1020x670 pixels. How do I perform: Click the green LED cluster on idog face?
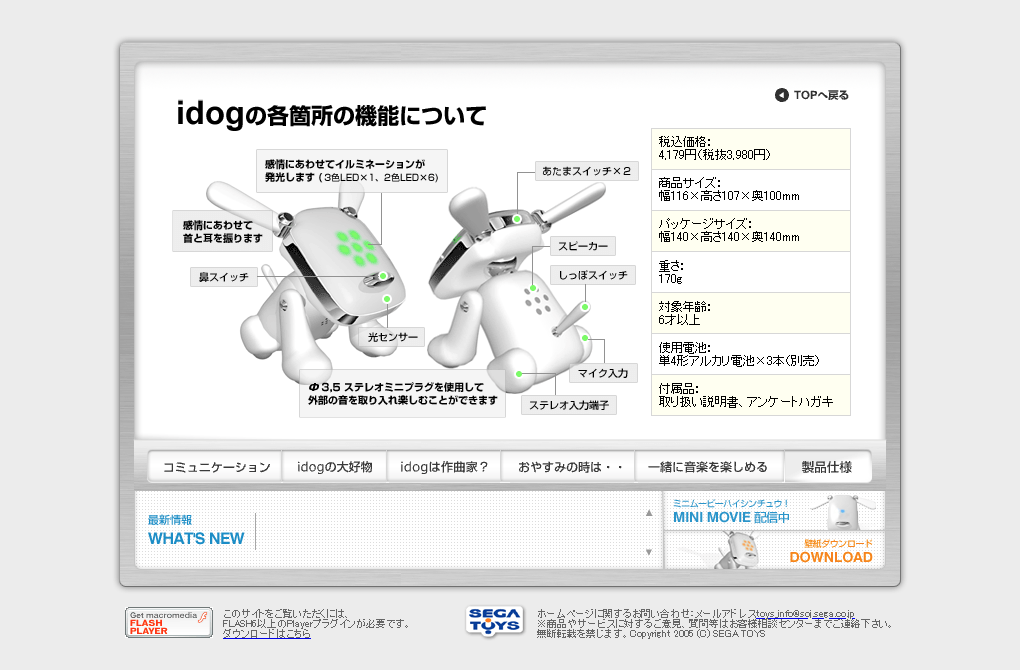pyautogui.click(x=357, y=247)
